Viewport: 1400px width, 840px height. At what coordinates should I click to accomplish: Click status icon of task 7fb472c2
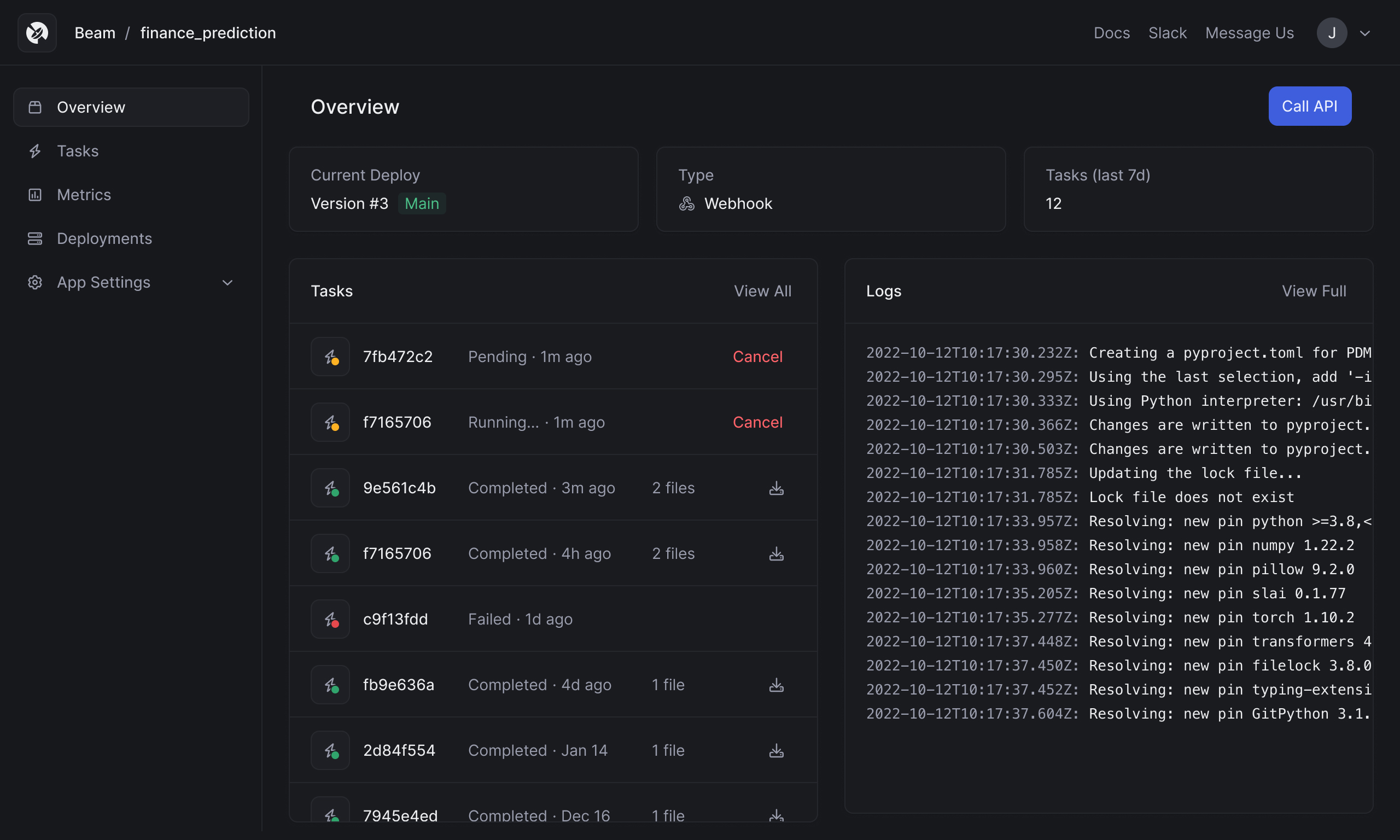[x=330, y=357]
